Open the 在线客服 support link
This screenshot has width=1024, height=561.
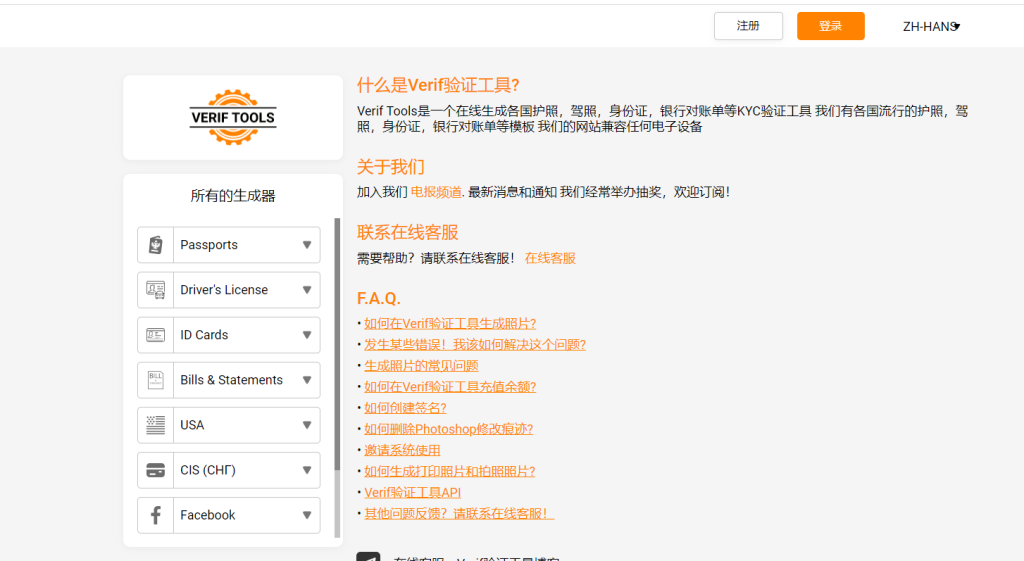click(550, 258)
